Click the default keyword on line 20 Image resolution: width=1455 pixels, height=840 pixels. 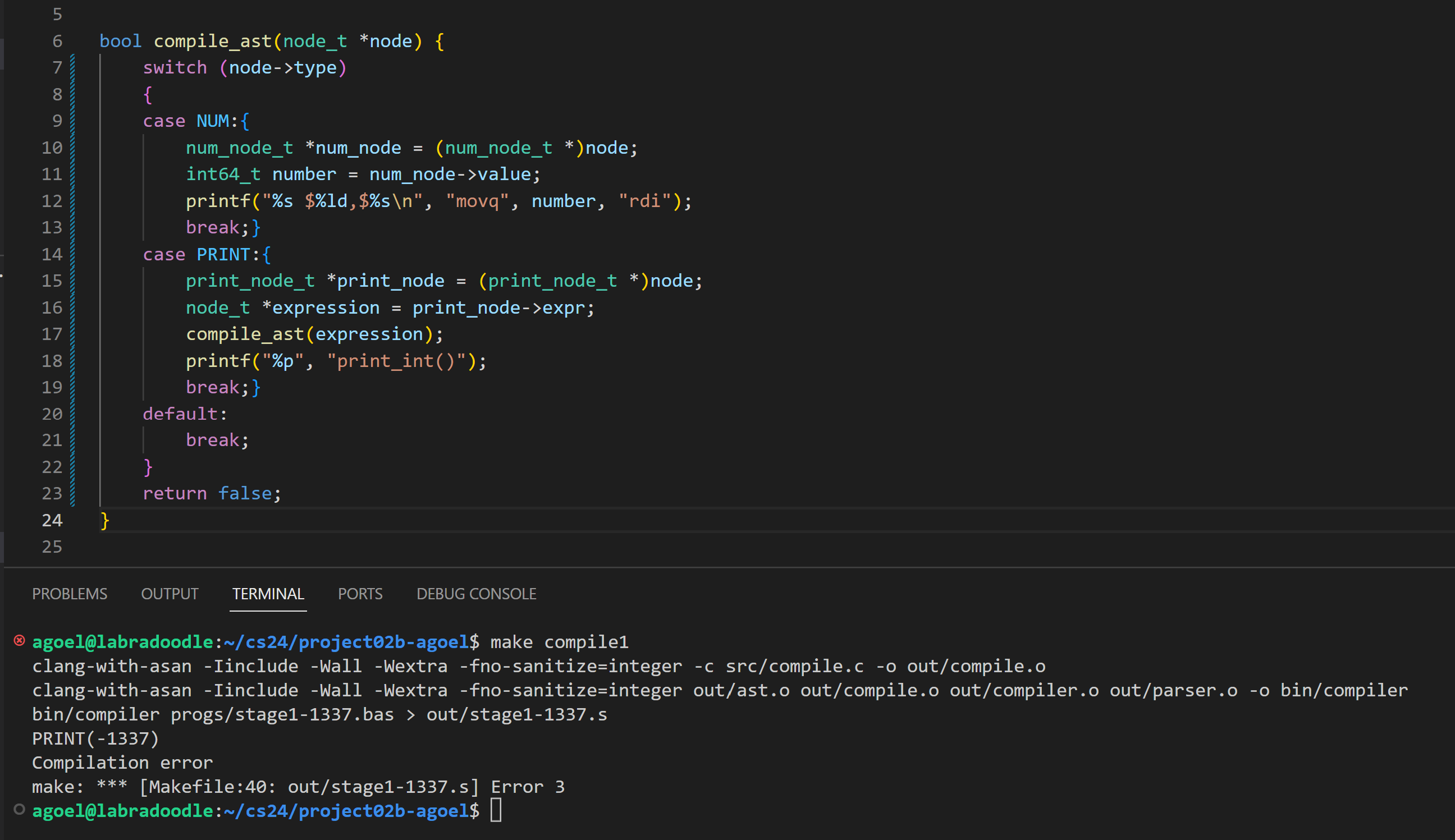180,414
